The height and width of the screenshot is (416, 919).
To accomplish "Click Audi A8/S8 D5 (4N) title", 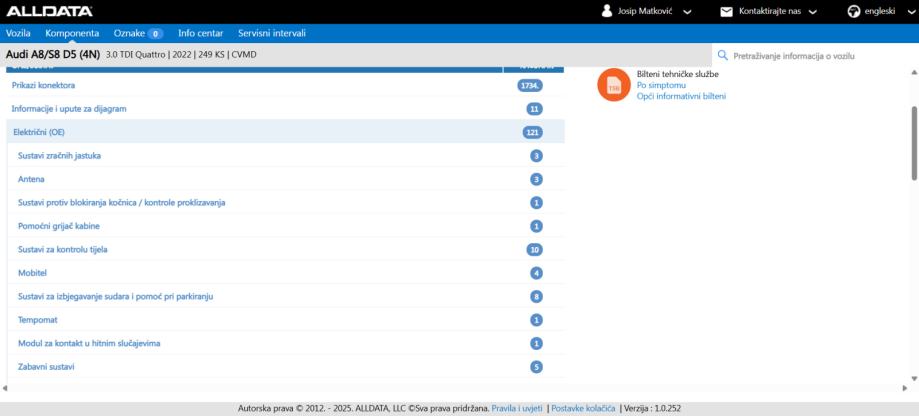I will pos(53,54).
